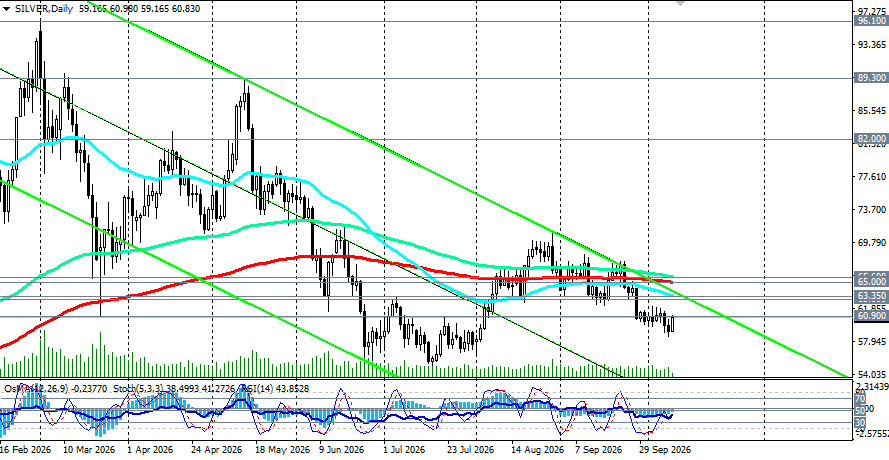Click the 77.610 price scale value
889x460 pixels.
[872, 177]
